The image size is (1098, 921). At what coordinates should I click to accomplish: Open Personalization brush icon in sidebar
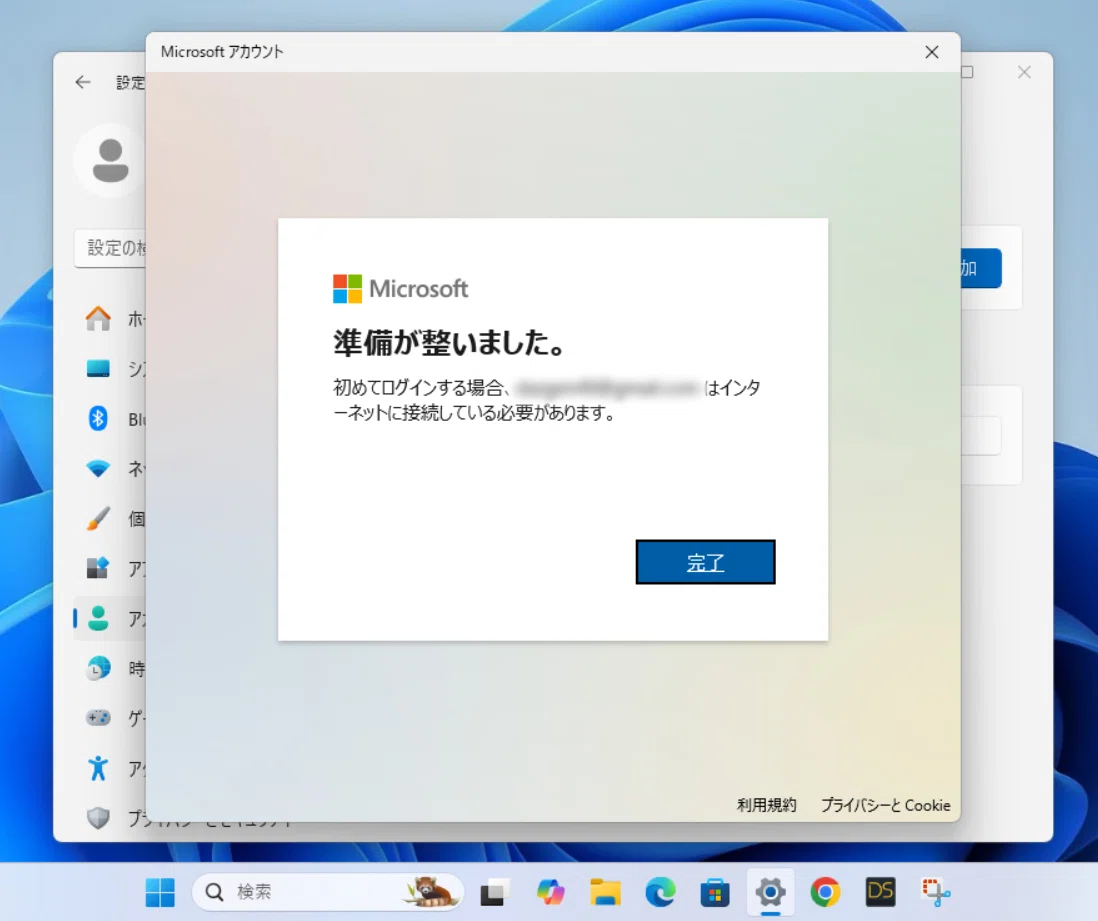pyautogui.click(x=98, y=519)
